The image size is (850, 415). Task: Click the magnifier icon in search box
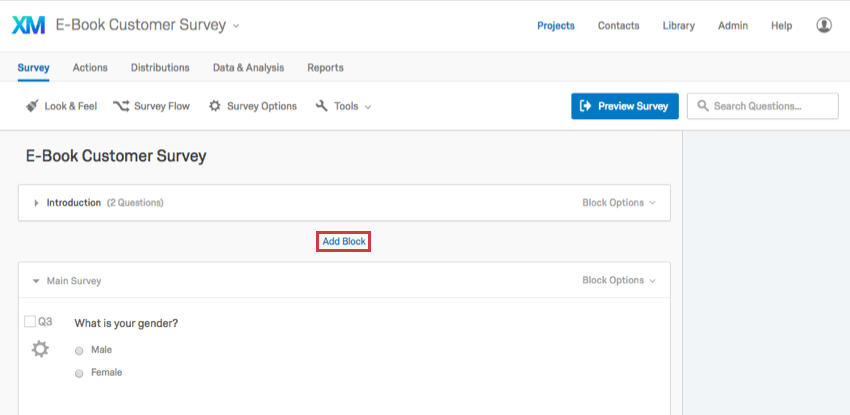[x=703, y=106]
